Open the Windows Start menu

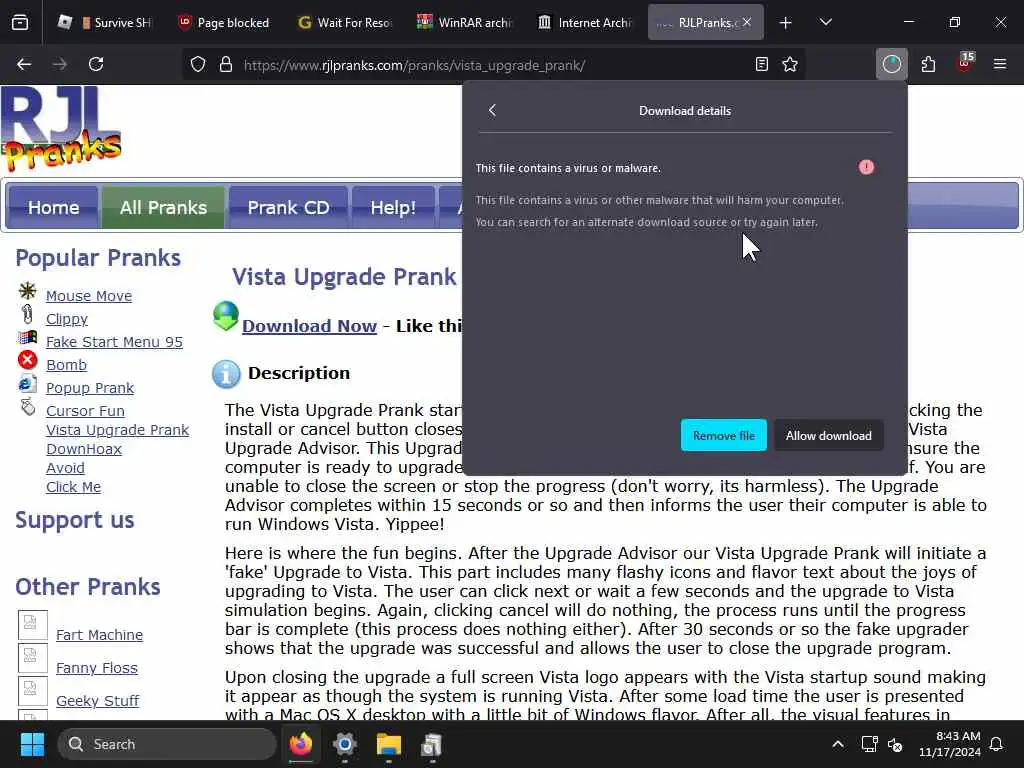point(32,744)
